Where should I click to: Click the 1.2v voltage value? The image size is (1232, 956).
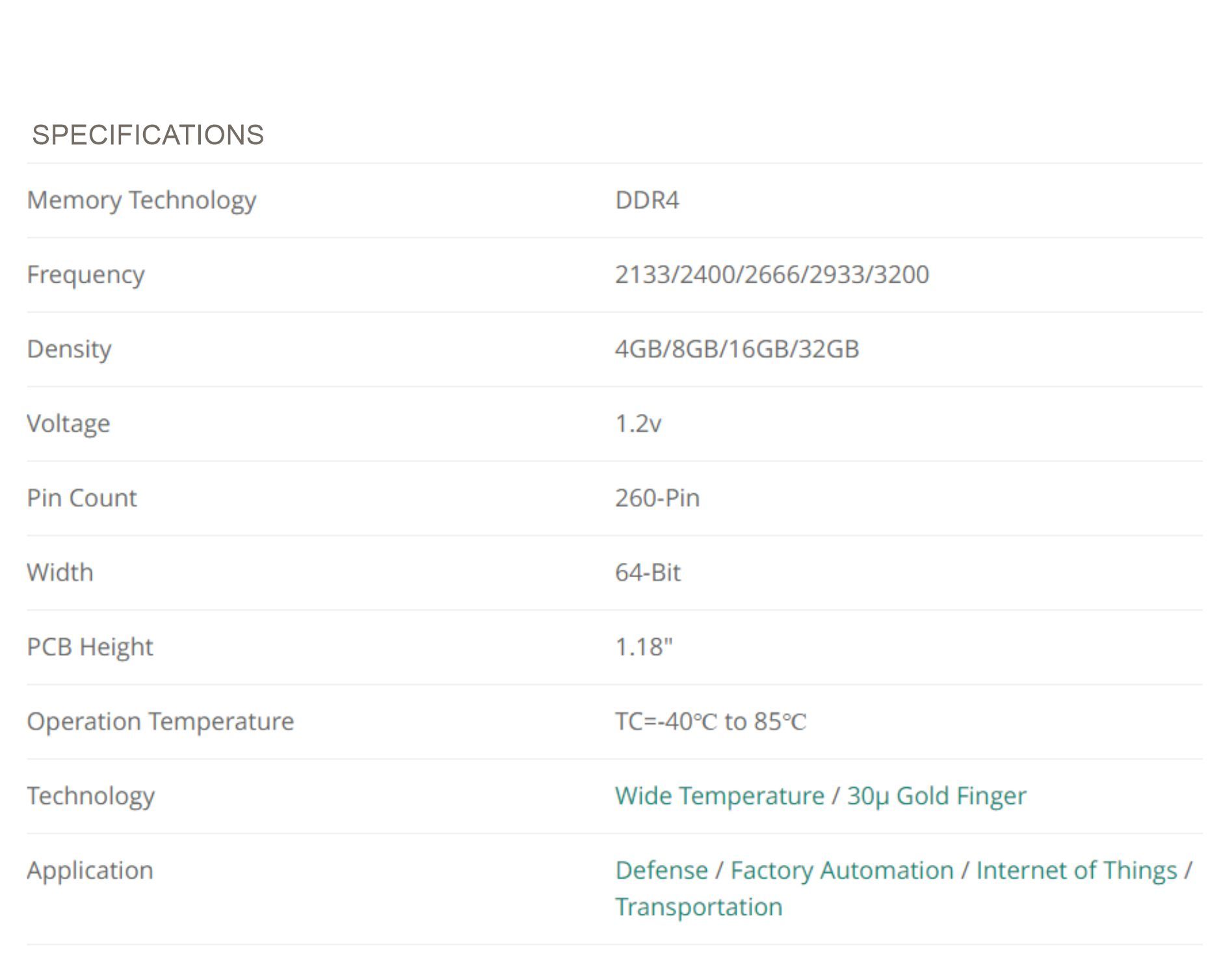pos(638,424)
